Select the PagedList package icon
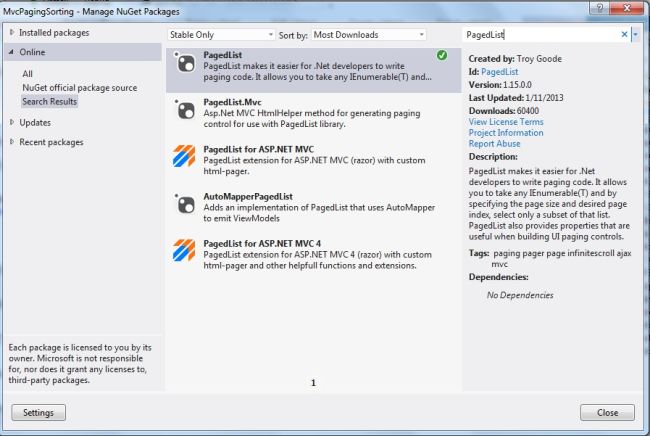Screen dimensions: 650x436 click(x=184, y=63)
